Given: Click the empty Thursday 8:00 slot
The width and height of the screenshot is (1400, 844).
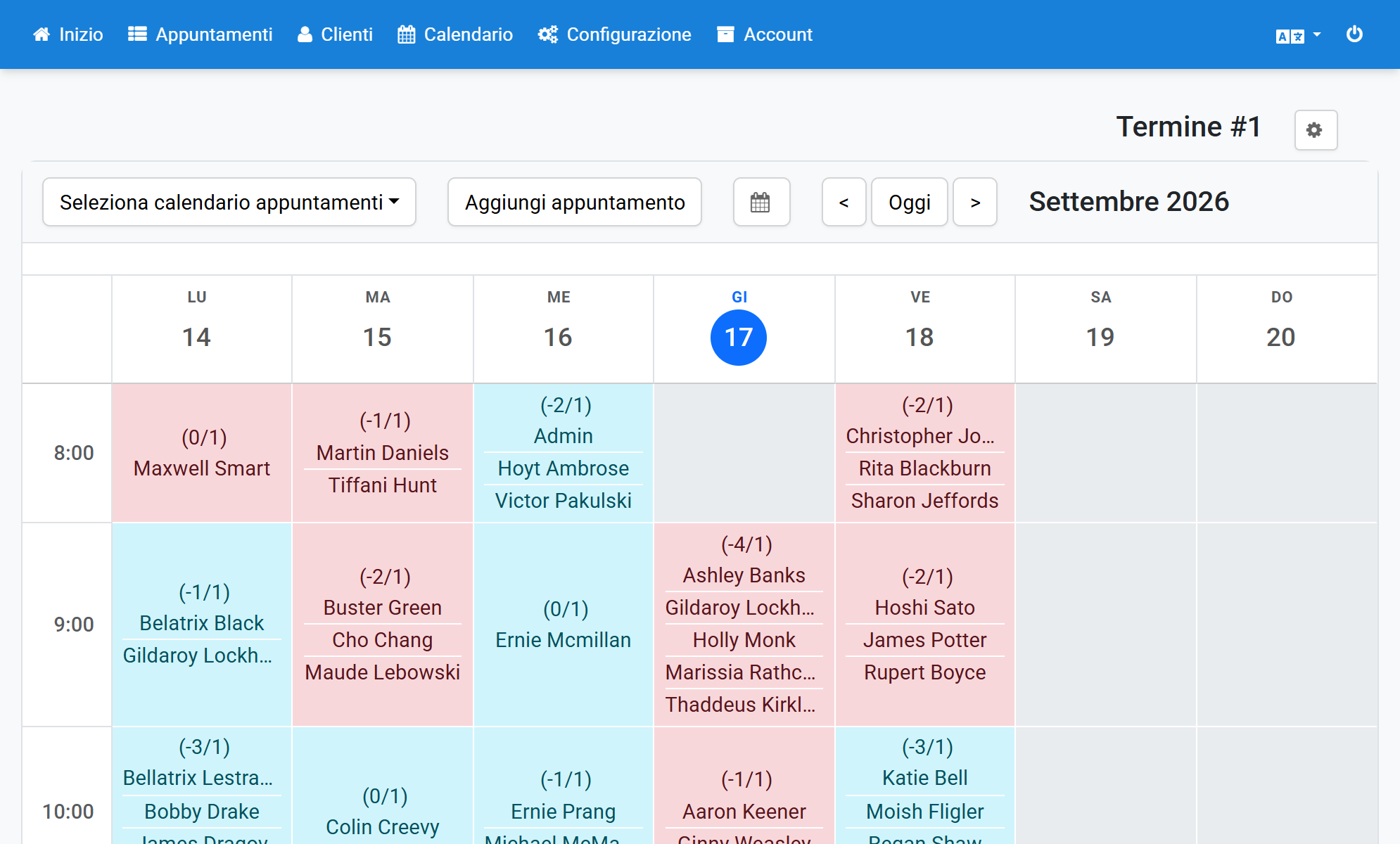Looking at the screenshot, I should click(x=744, y=453).
